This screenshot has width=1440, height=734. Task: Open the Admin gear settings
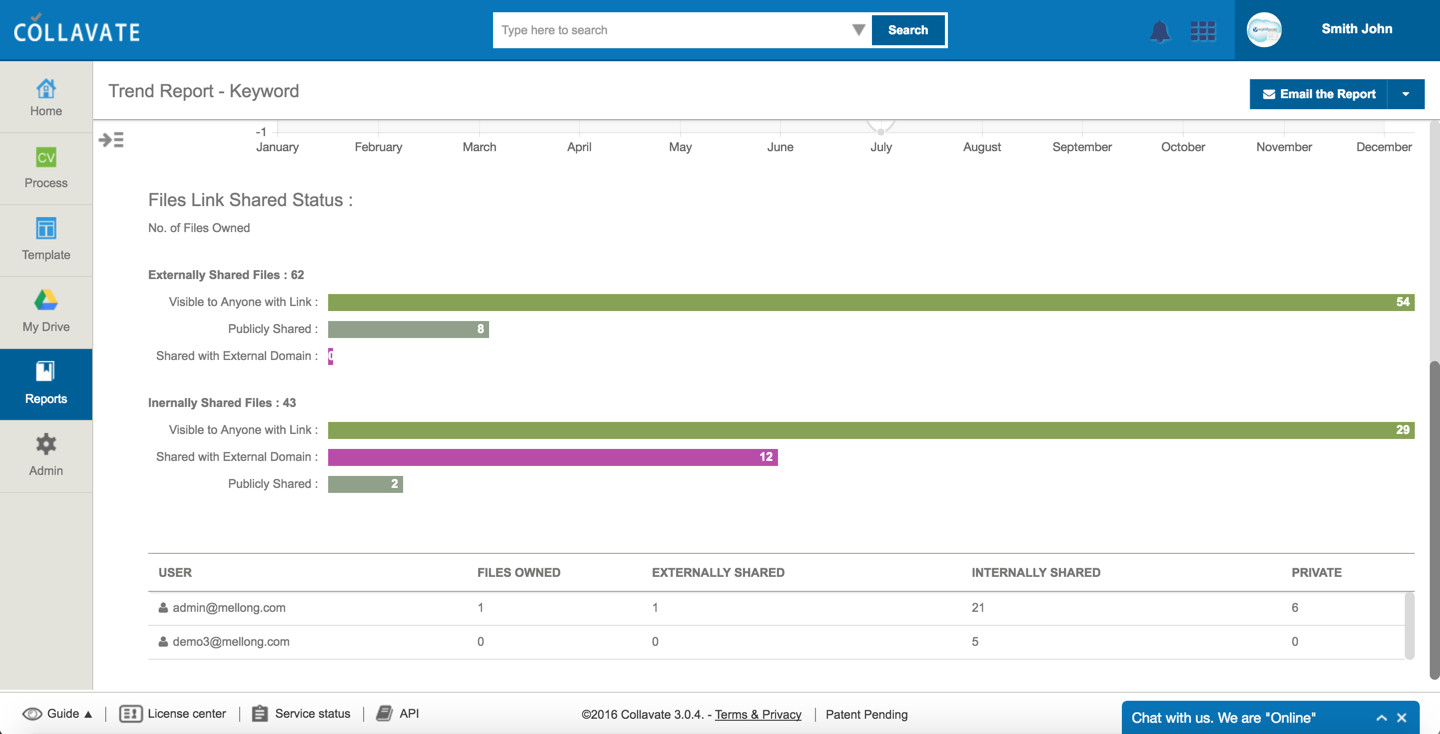click(46, 455)
